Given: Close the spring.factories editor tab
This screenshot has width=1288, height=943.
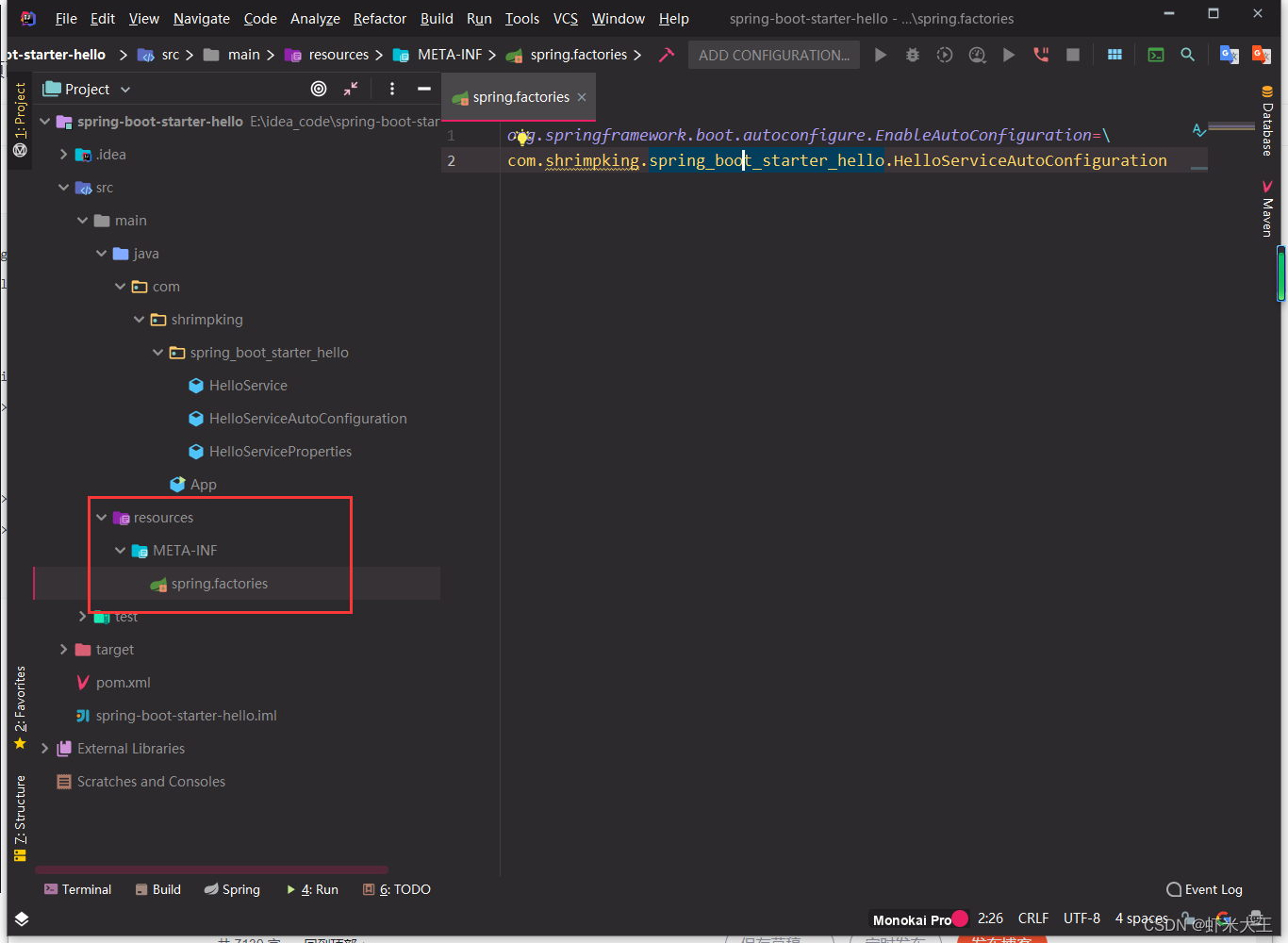Looking at the screenshot, I should click(x=582, y=97).
